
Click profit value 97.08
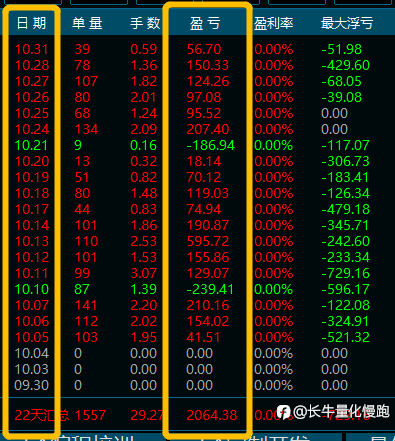pos(204,97)
